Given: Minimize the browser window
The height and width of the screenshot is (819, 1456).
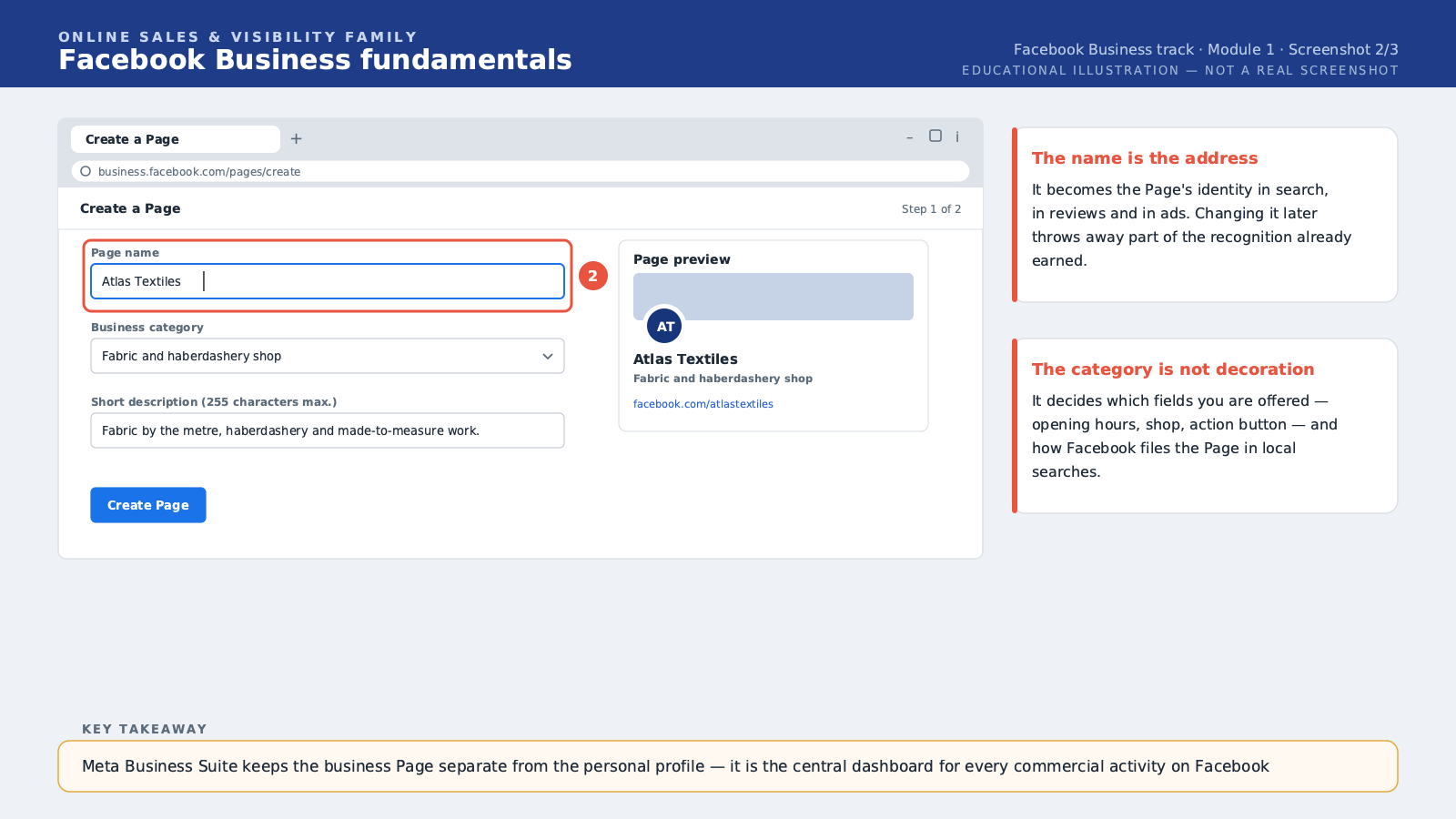Looking at the screenshot, I should point(909,137).
